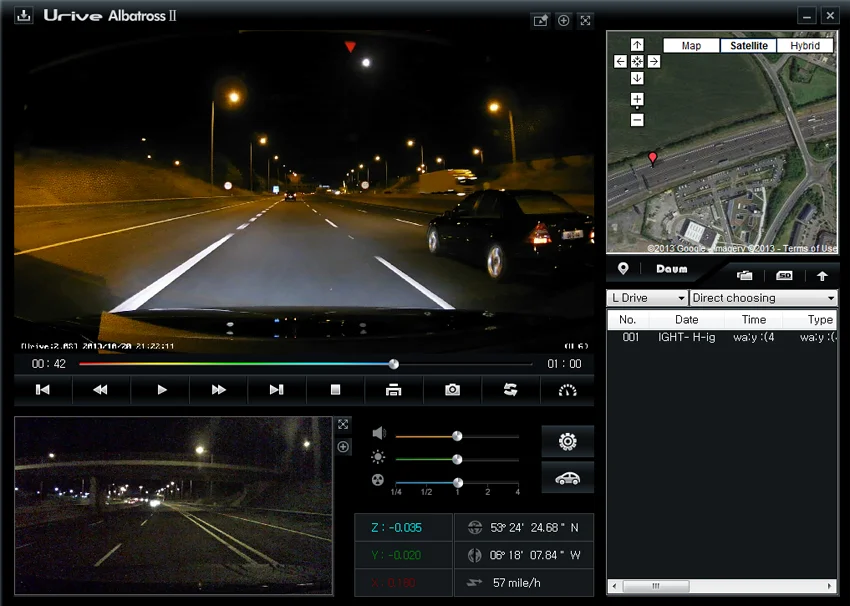
Task: Click the swap front/rear view icon
Action: [510, 390]
